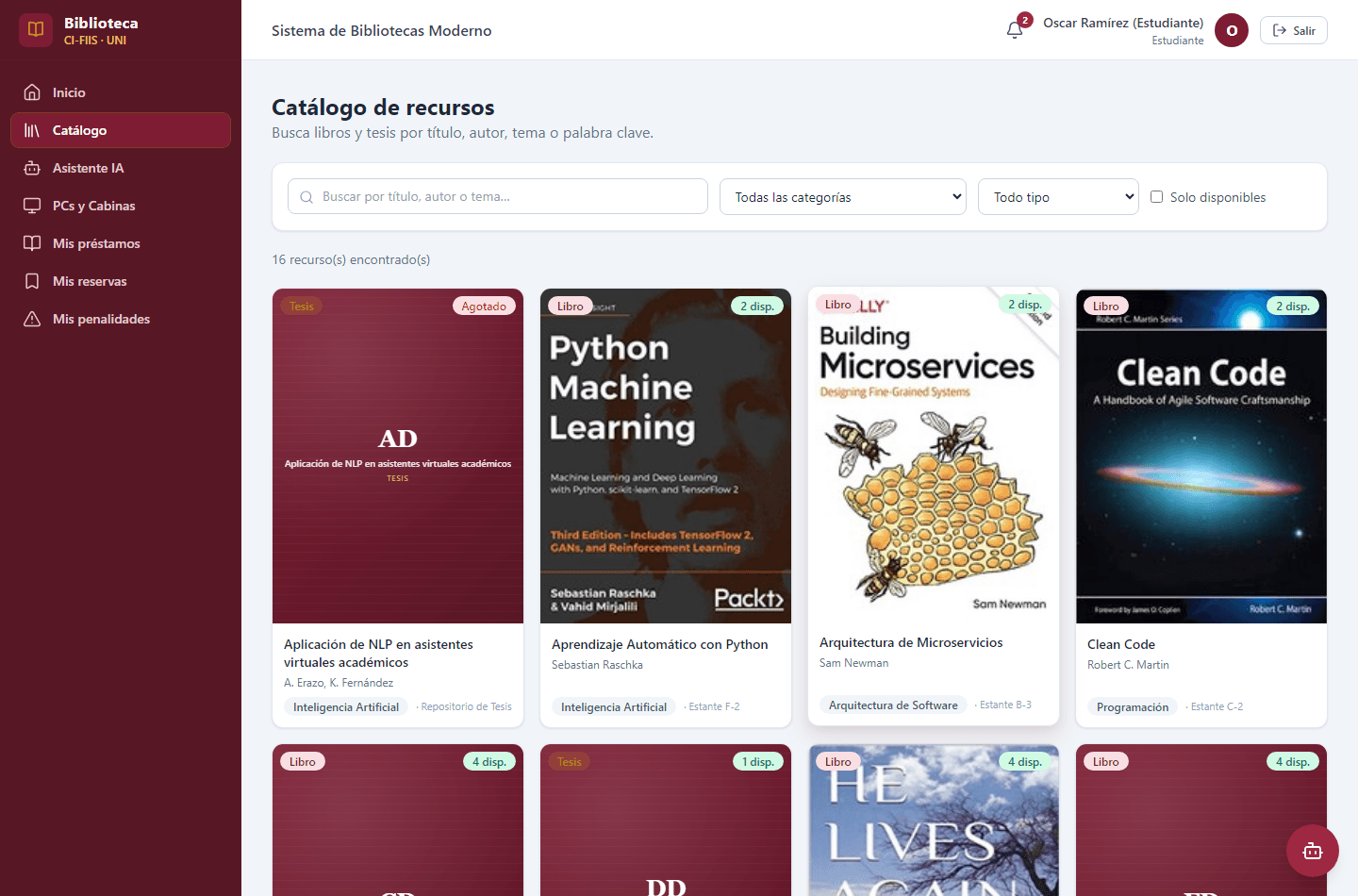Open the Clean Code book cover
This screenshot has width=1358, height=896.
[x=1201, y=456]
